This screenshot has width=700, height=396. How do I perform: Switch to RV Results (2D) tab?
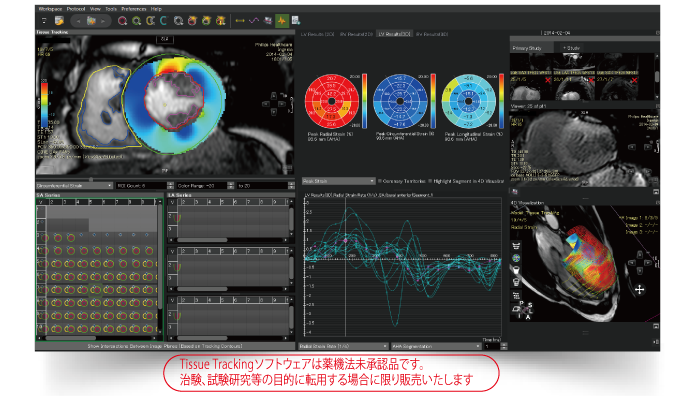[x=356, y=34]
